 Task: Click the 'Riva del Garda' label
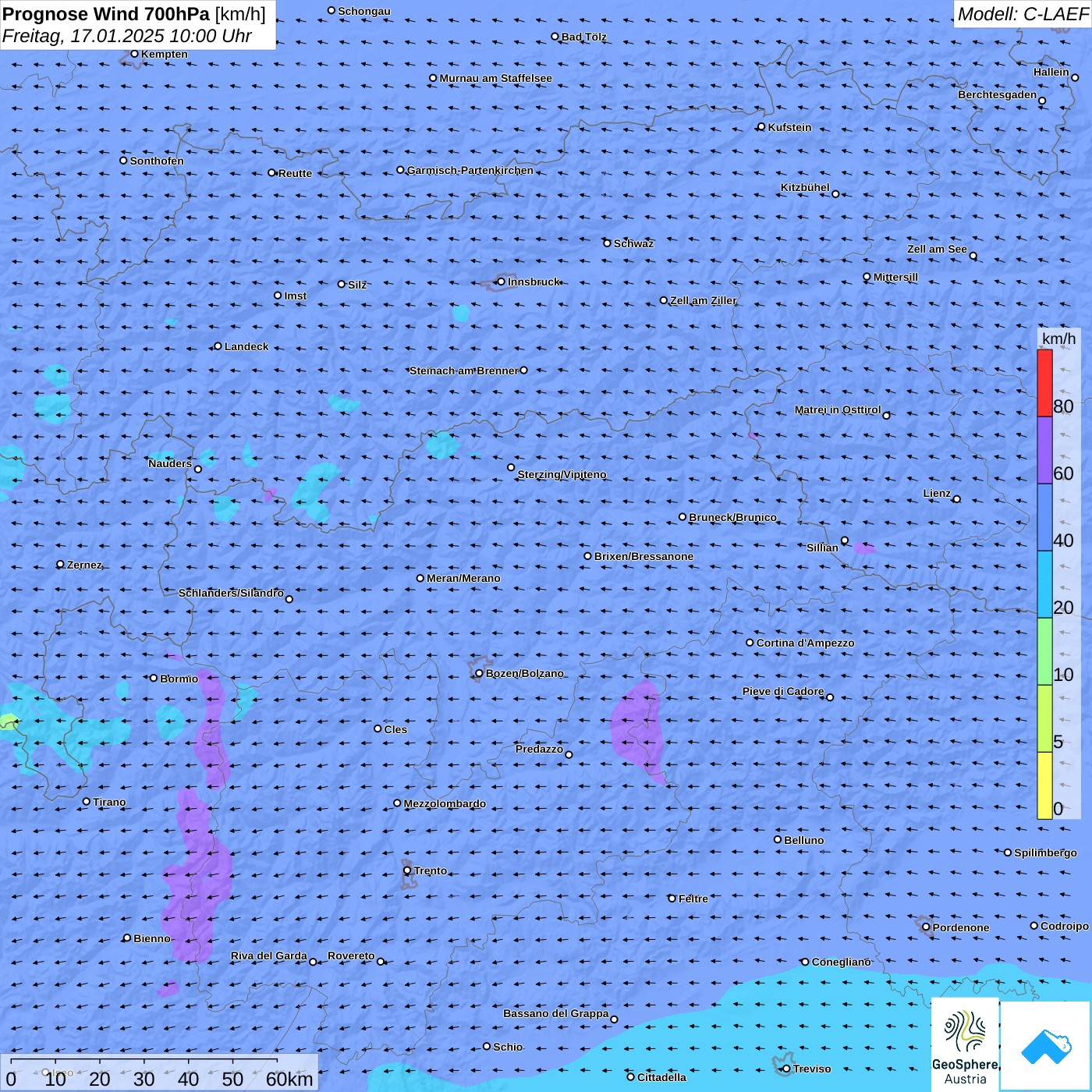(269, 955)
